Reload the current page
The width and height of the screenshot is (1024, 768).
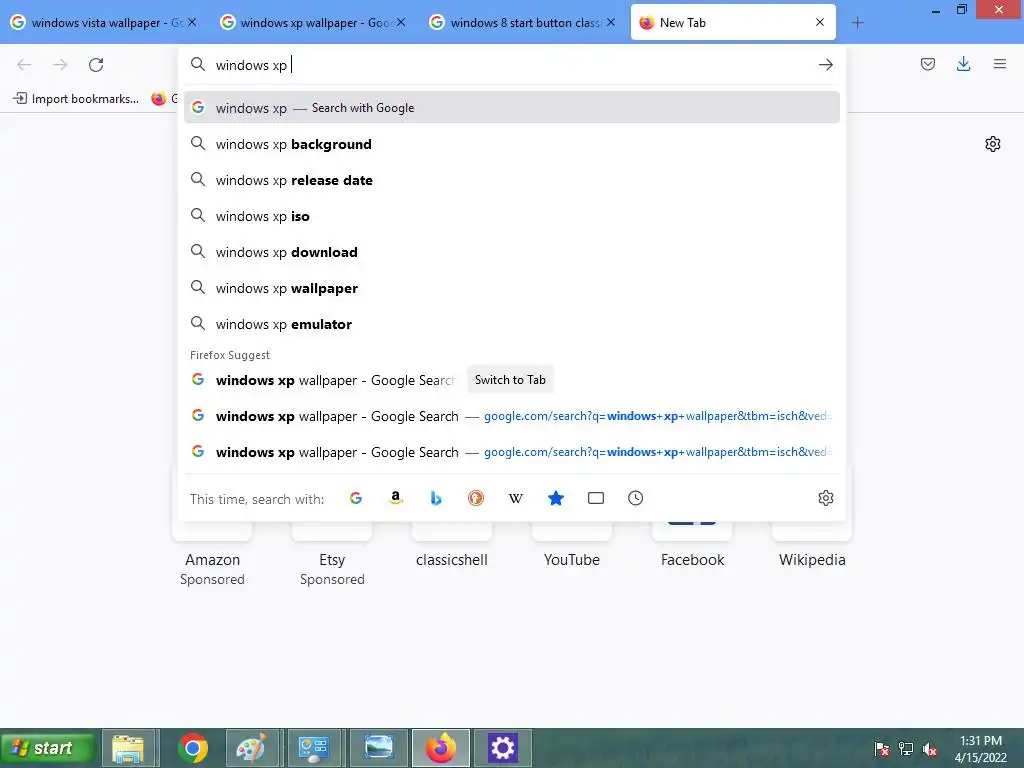pyautogui.click(x=96, y=65)
